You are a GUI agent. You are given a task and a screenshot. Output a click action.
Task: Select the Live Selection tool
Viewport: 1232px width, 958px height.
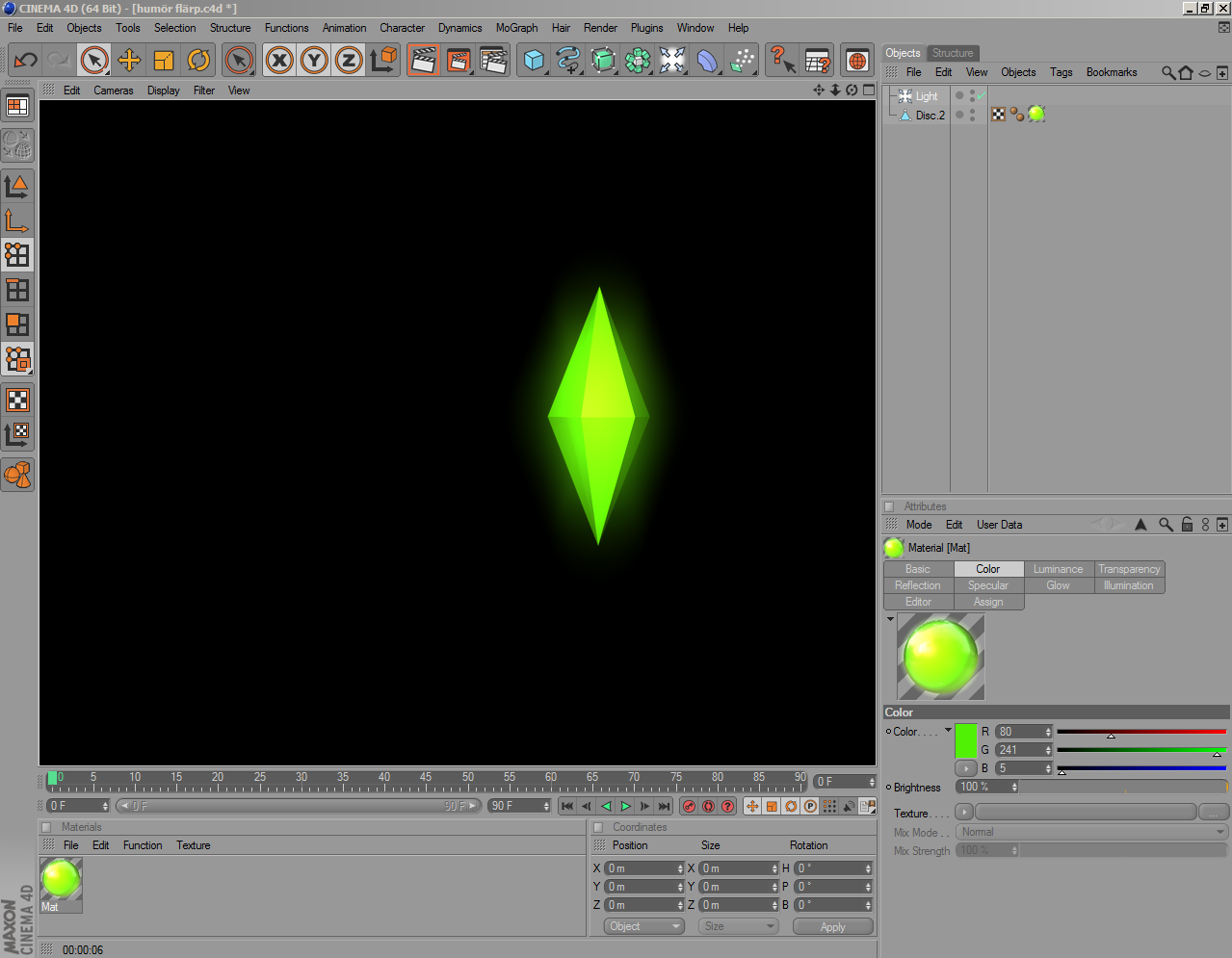point(94,61)
